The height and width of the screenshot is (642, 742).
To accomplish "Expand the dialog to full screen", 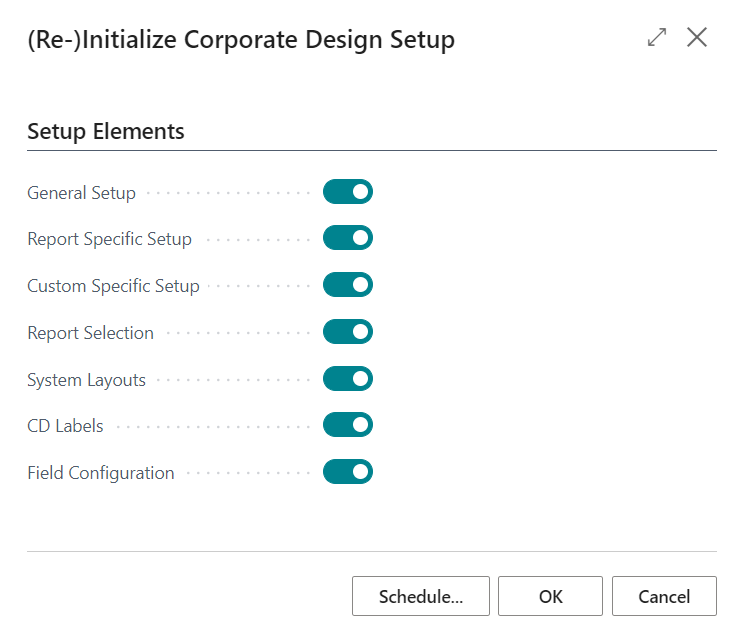I will click(x=657, y=37).
